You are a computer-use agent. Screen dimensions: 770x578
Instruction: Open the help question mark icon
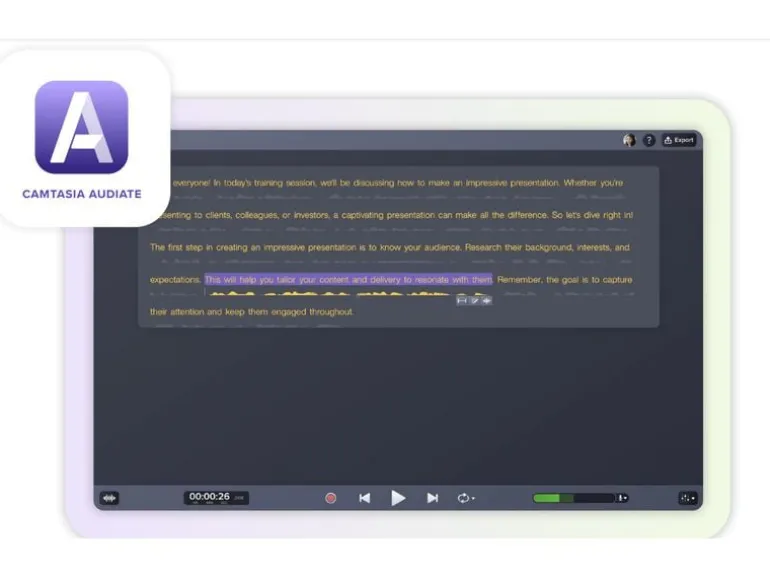(x=649, y=140)
